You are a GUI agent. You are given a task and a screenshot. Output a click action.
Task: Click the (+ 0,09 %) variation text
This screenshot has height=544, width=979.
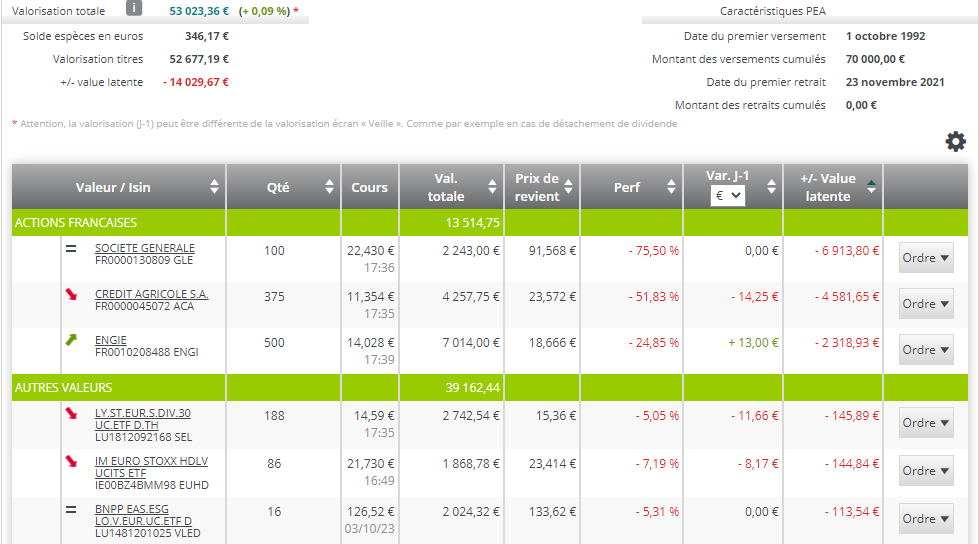pos(264,11)
